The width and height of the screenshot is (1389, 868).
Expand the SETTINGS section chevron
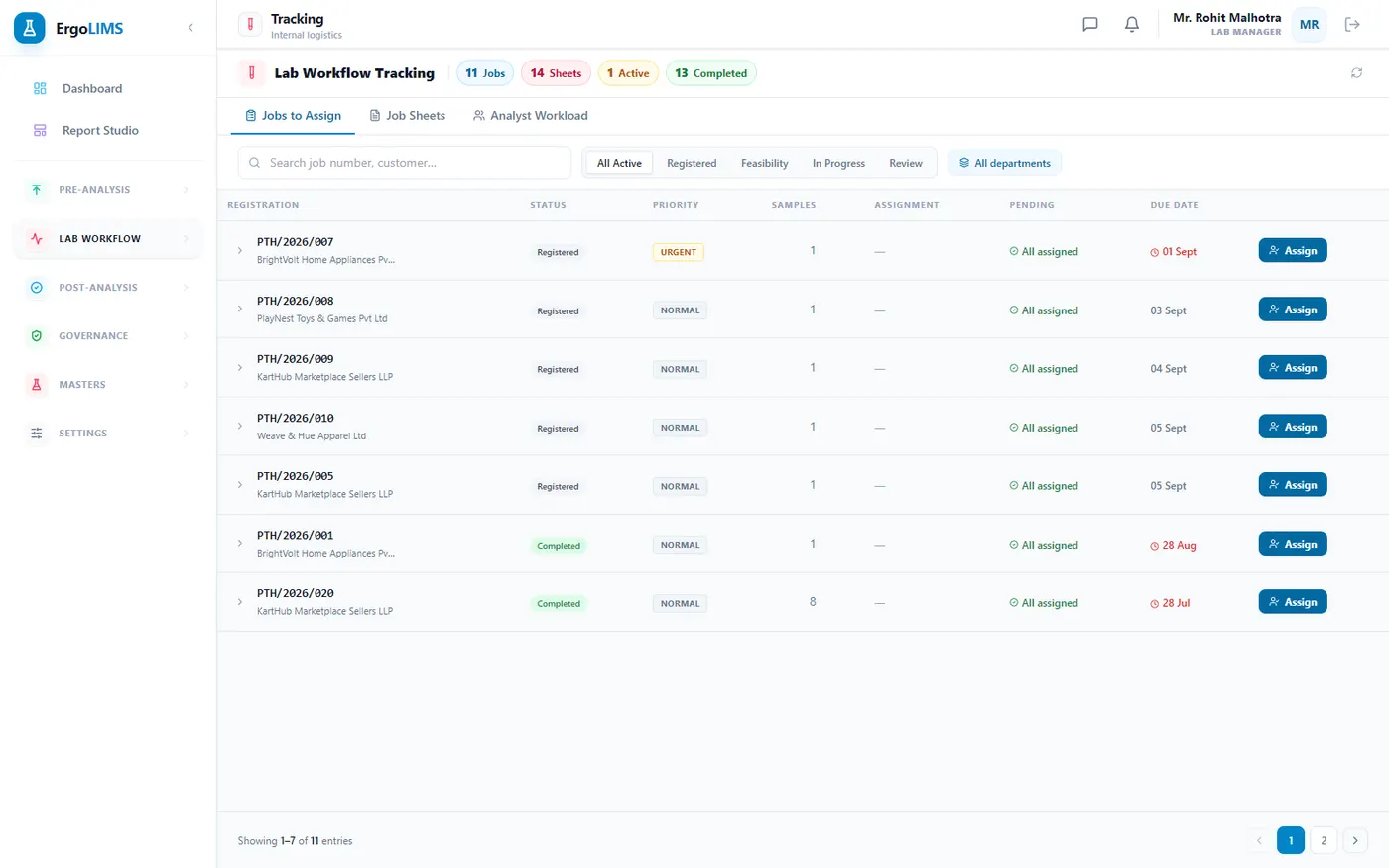(x=186, y=433)
